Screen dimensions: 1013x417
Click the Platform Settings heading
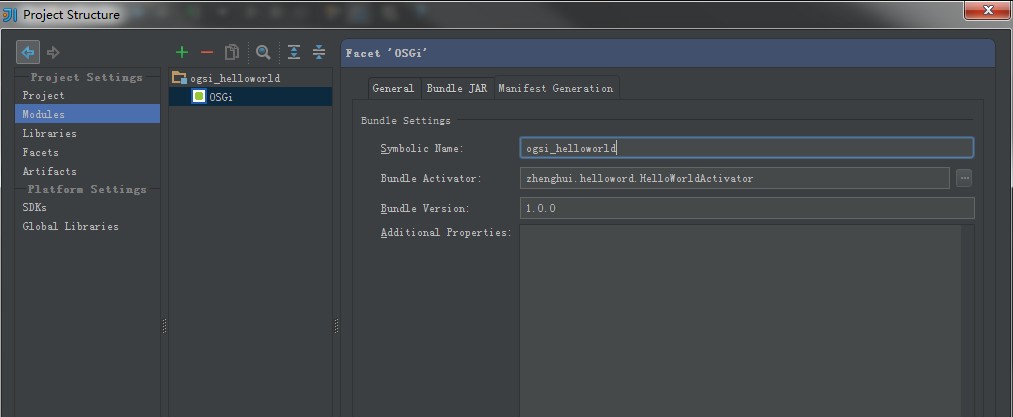87,189
